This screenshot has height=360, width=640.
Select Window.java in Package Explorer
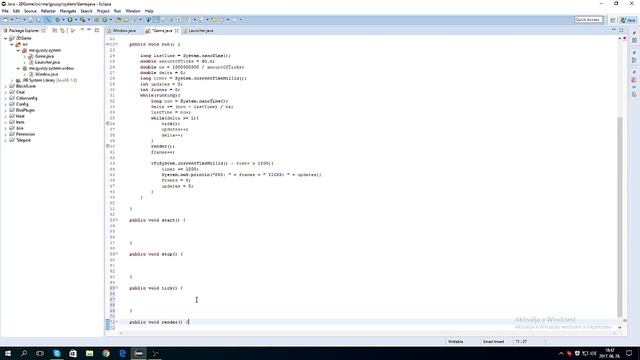(x=46, y=74)
